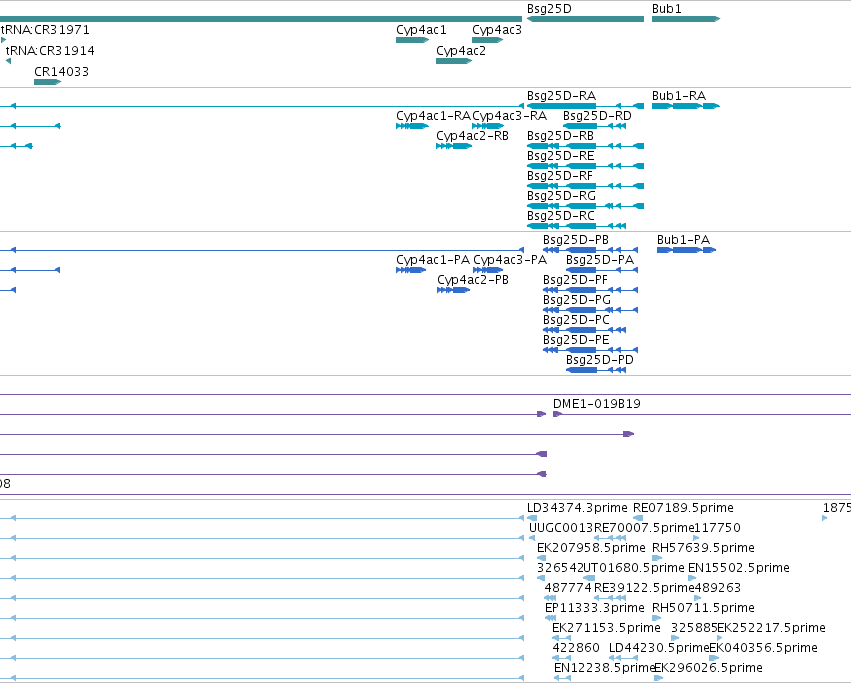Click transcript label Bsg25D-RC
The width and height of the screenshot is (851, 683).
click(561, 216)
